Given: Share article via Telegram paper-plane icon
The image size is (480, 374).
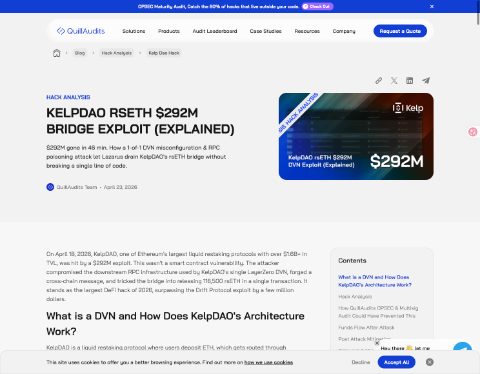Looking at the screenshot, I should point(426,80).
